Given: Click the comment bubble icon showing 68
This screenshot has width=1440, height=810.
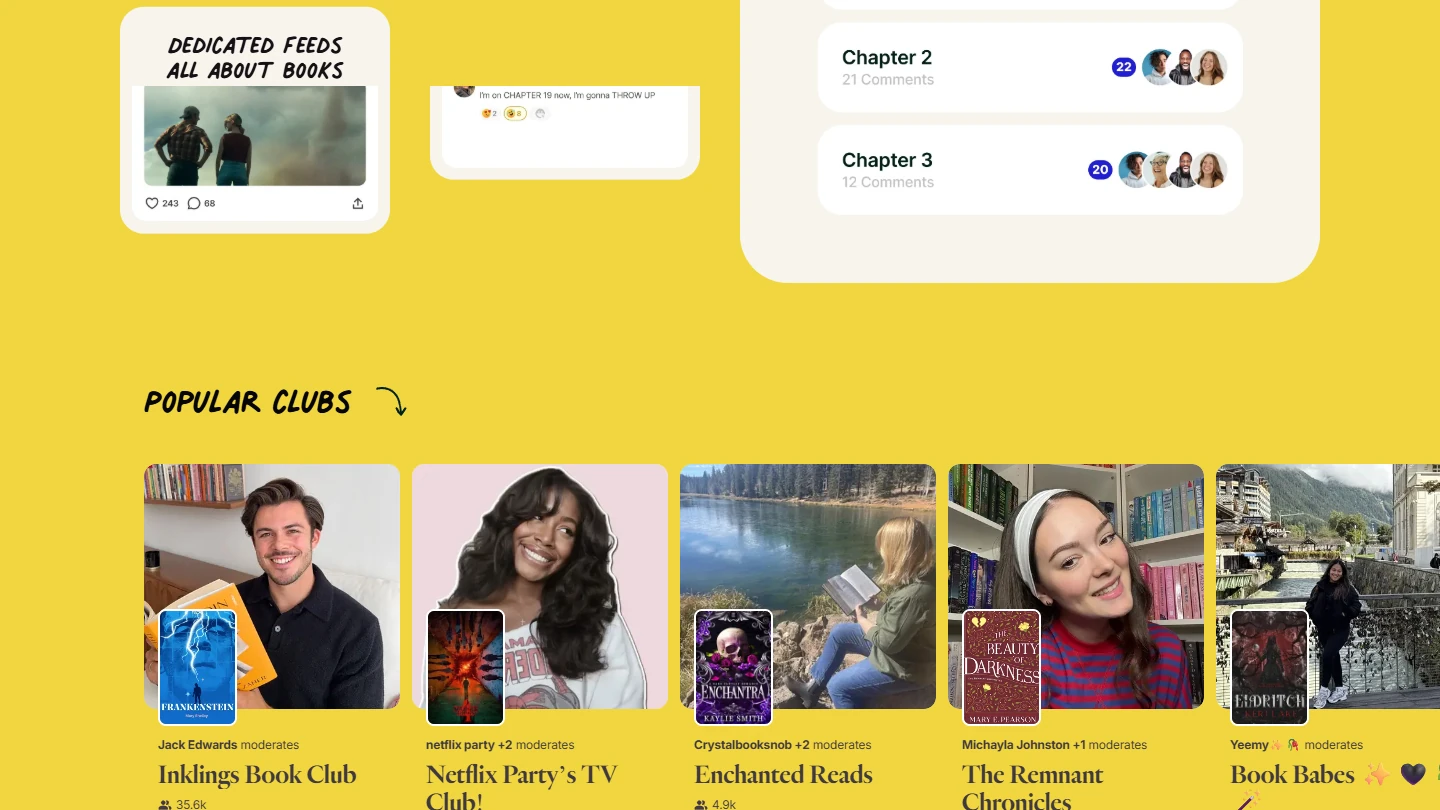Looking at the screenshot, I should (194, 203).
